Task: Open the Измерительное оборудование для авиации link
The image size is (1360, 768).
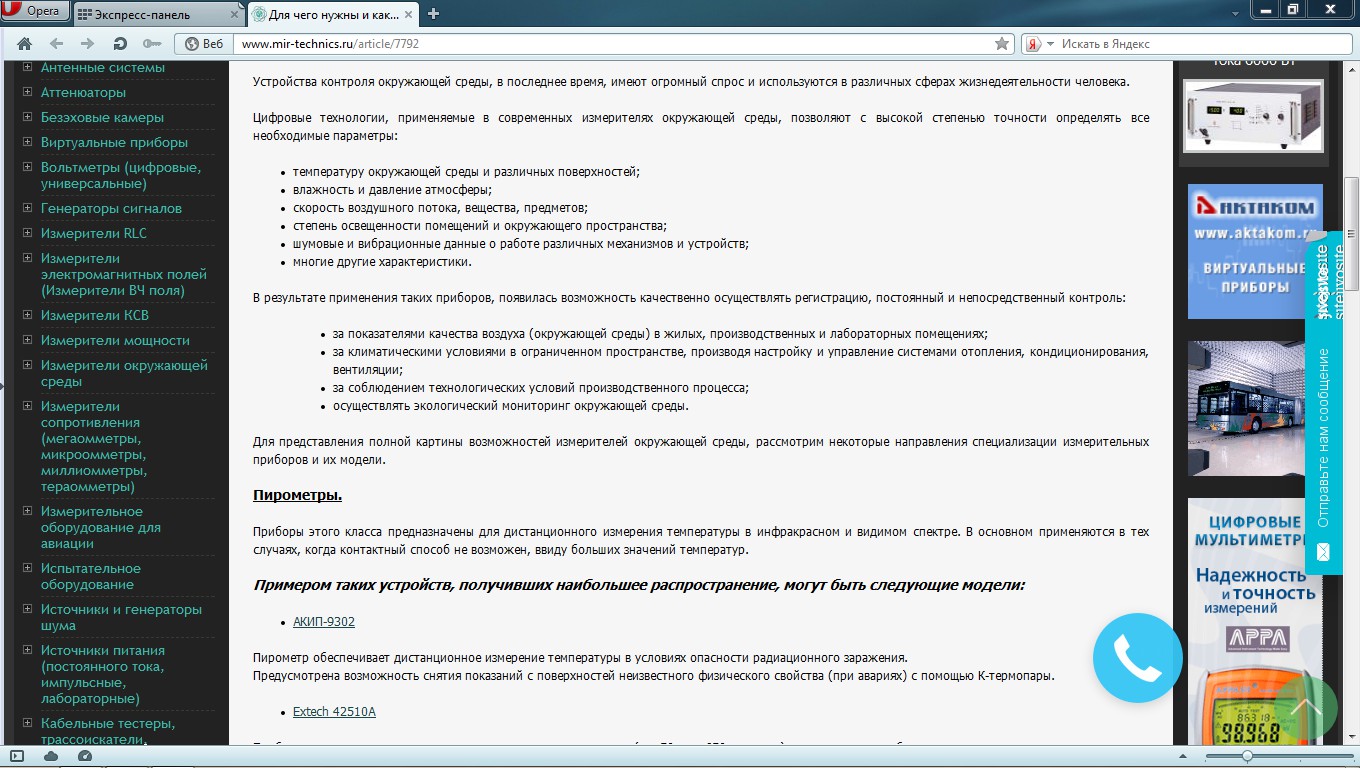Action: [x=100, y=527]
